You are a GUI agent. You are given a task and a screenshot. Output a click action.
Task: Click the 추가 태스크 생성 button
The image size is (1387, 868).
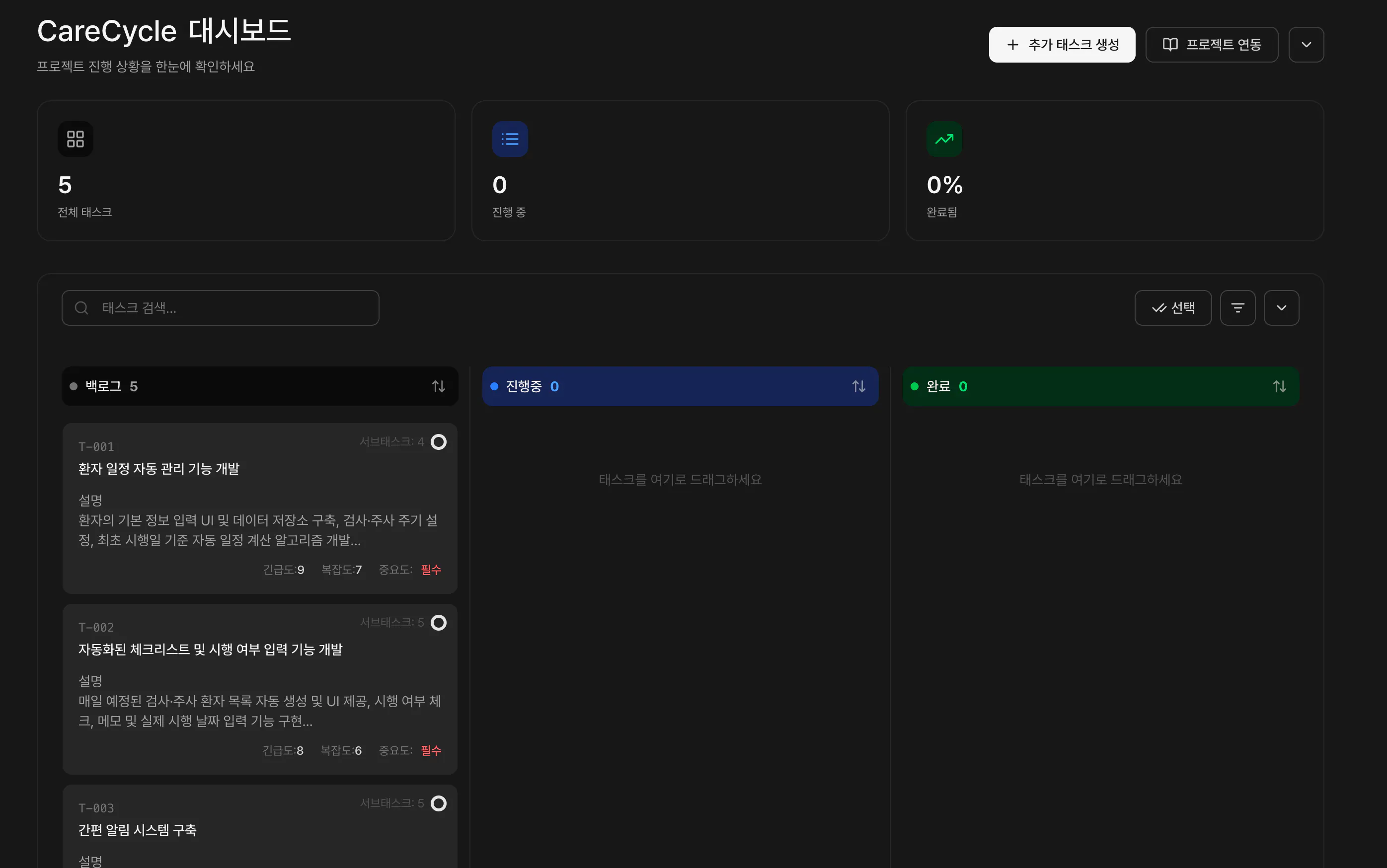1061,45
